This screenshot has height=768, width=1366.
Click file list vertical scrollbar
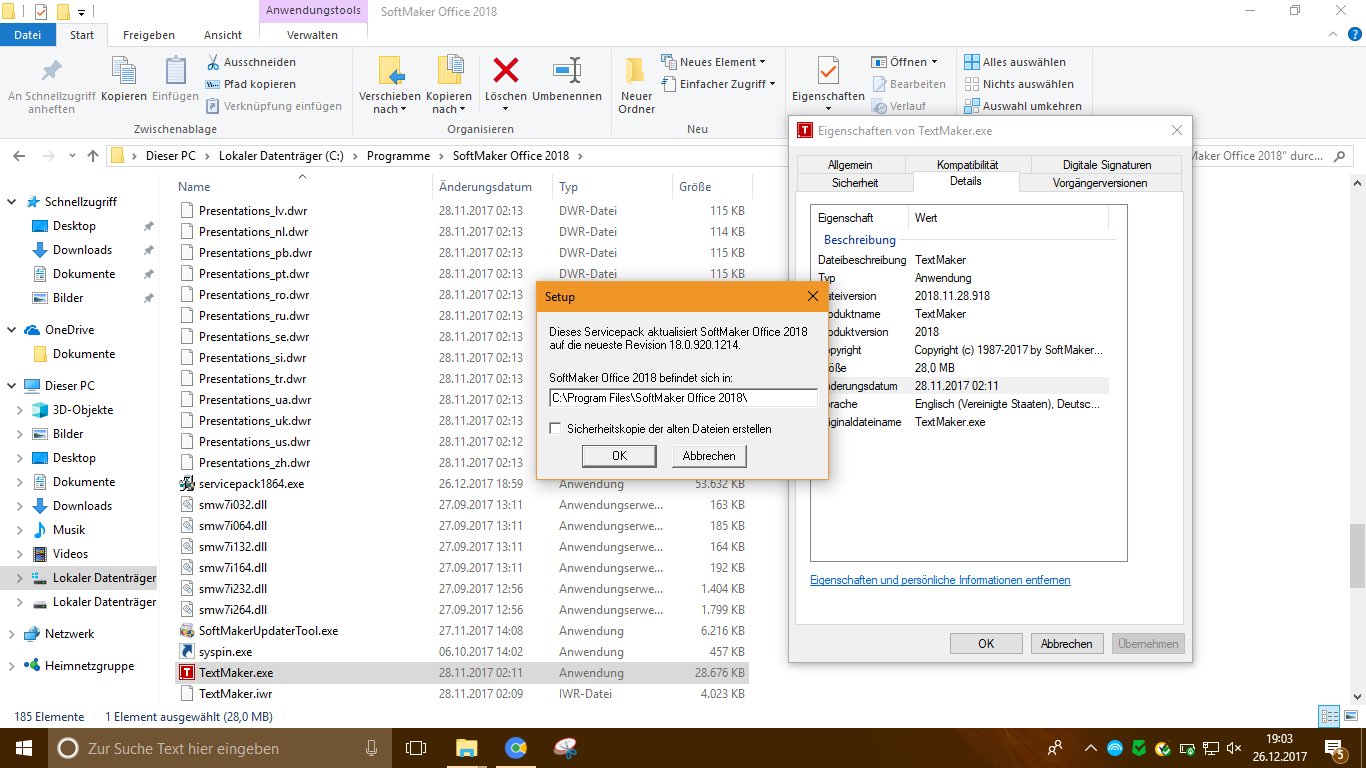(x=1357, y=557)
